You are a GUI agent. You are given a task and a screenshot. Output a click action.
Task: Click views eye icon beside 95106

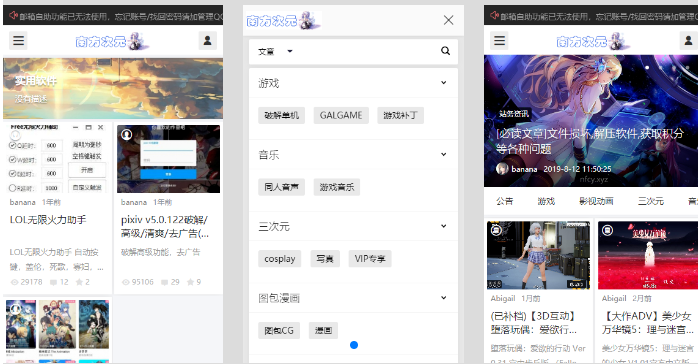click(126, 282)
